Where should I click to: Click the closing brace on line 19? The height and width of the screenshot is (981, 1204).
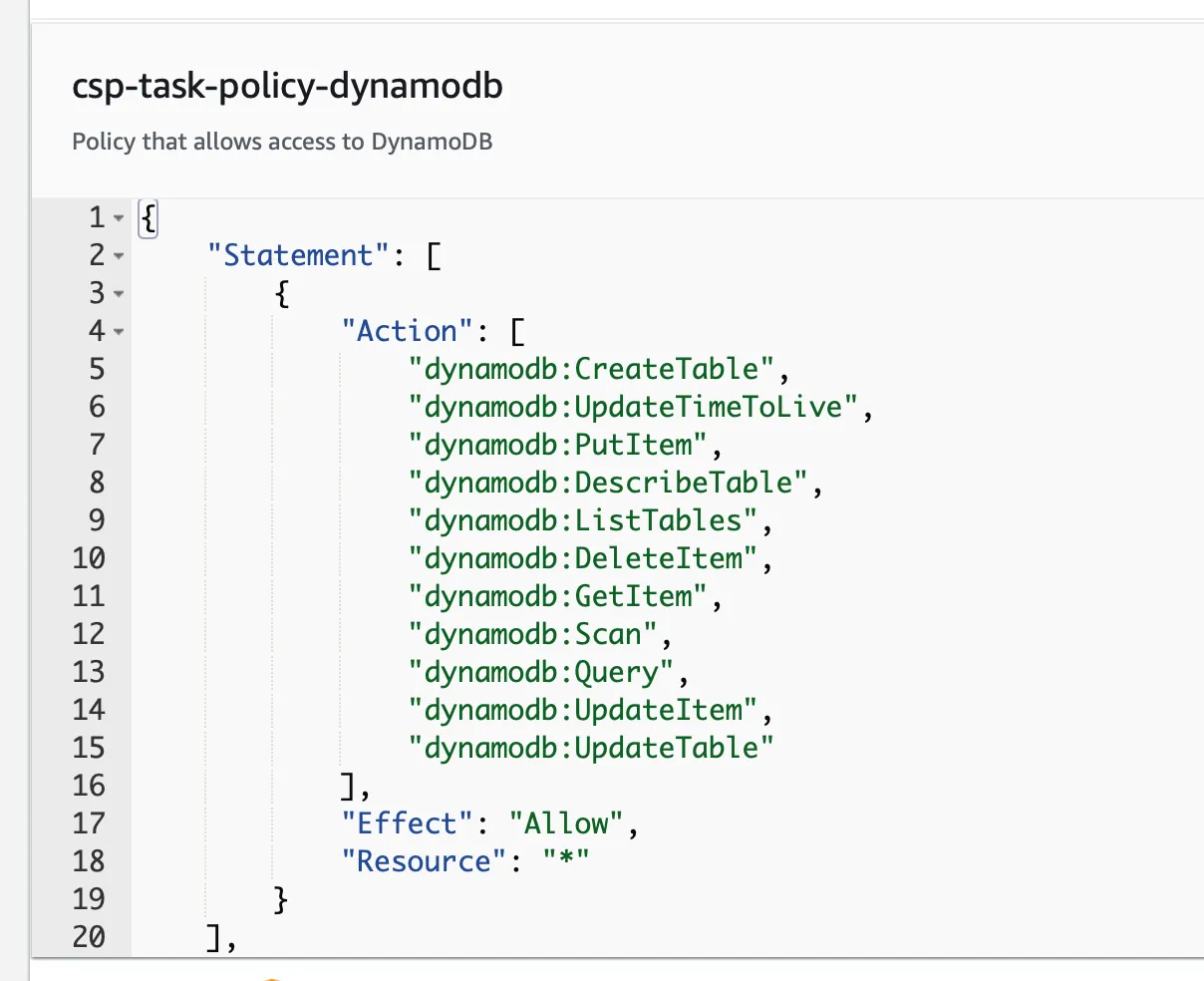pos(282,899)
